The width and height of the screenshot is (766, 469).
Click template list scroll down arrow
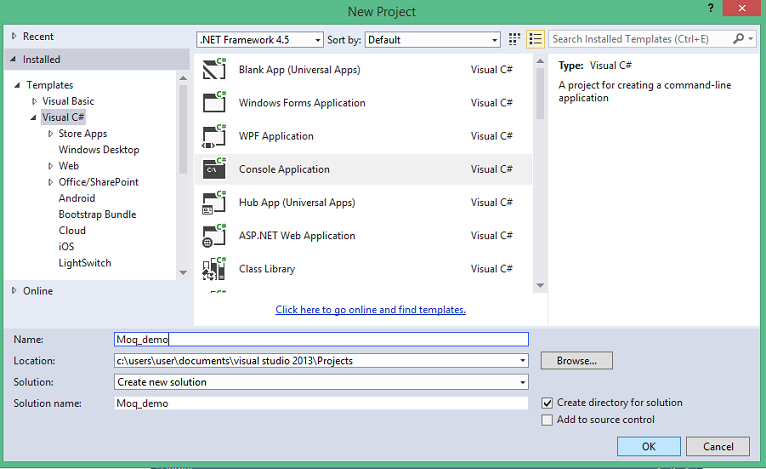(540, 285)
